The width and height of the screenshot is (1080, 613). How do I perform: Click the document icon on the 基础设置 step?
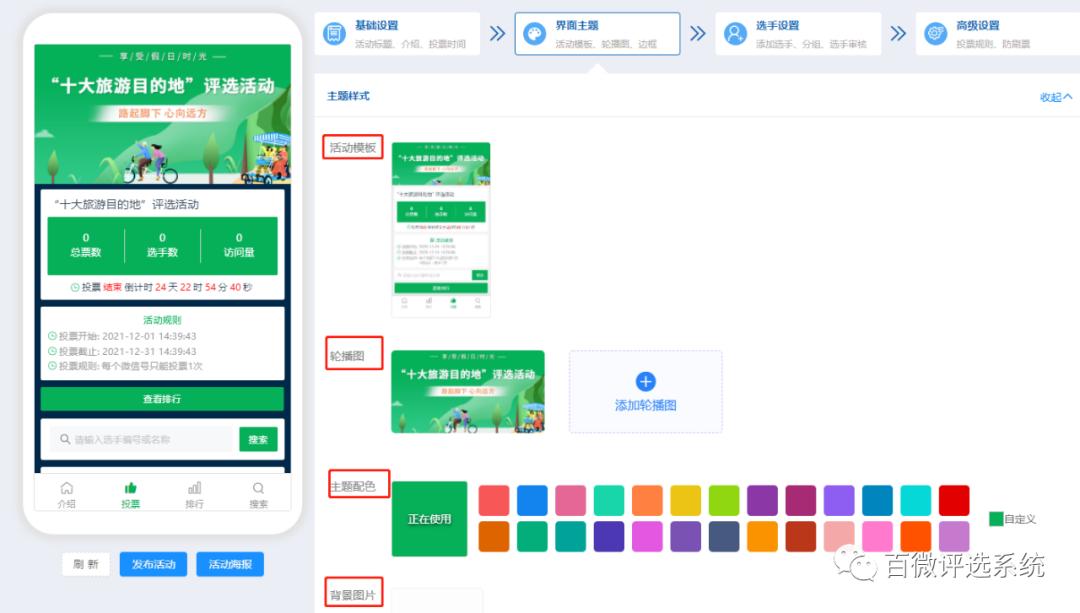[334, 32]
